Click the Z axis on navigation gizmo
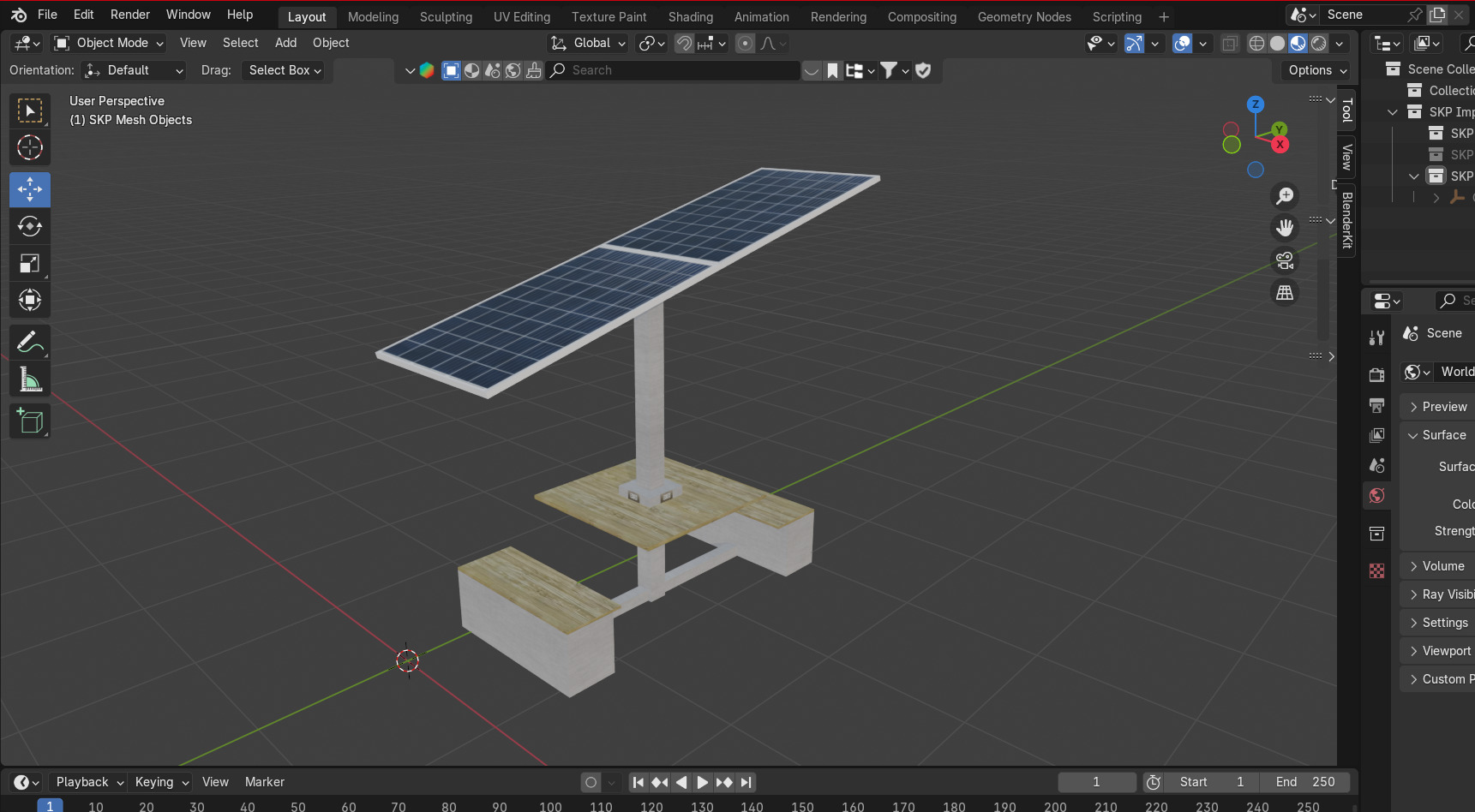The width and height of the screenshot is (1475, 812). (x=1256, y=104)
